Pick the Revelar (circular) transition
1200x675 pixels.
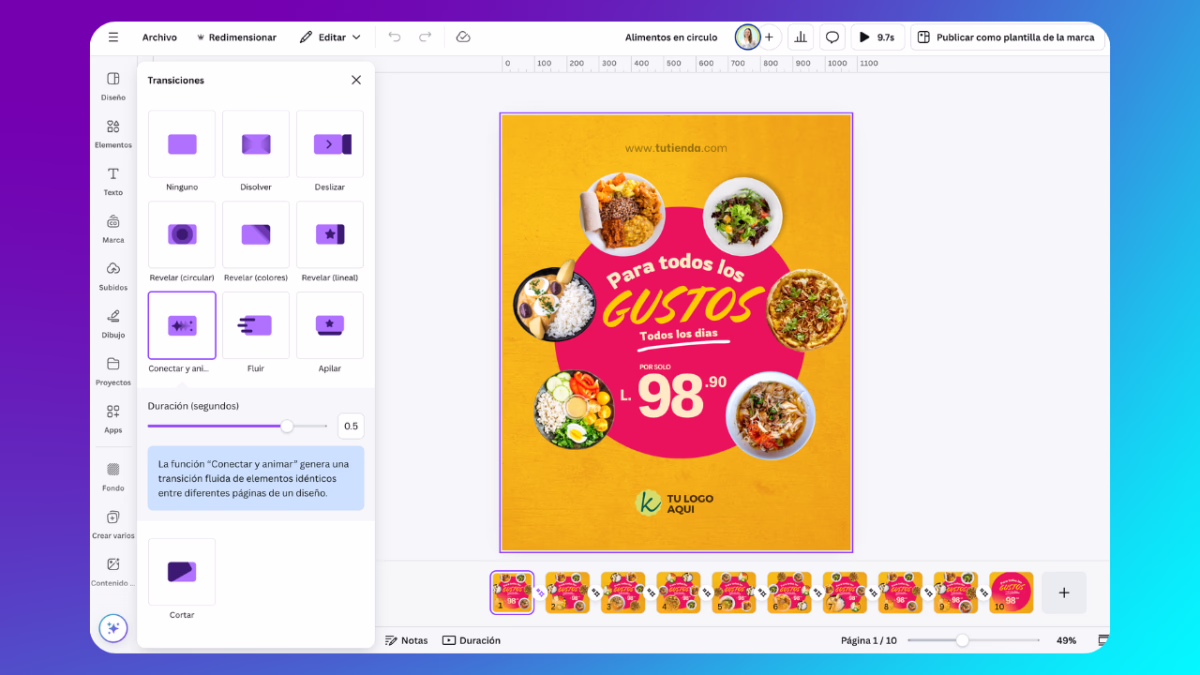(182, 235)
